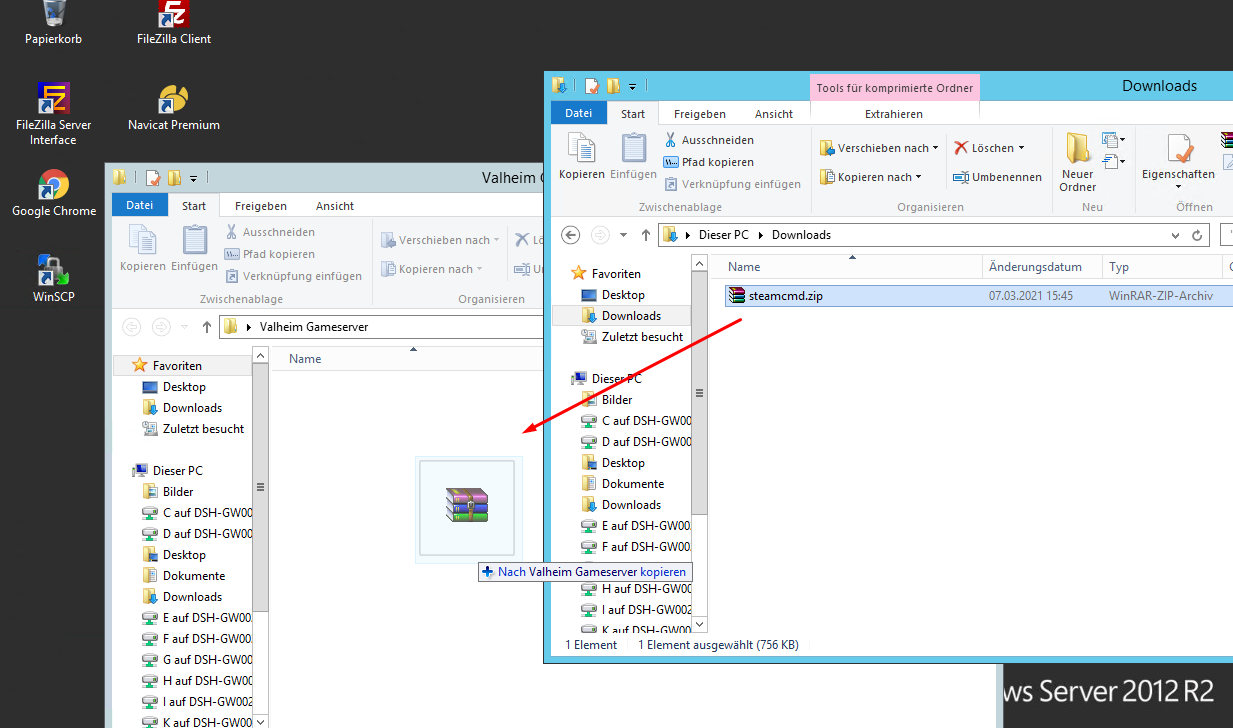Click the Neuer Ordner ribbon icon

pyautogui.click(x=1077, y=150)
